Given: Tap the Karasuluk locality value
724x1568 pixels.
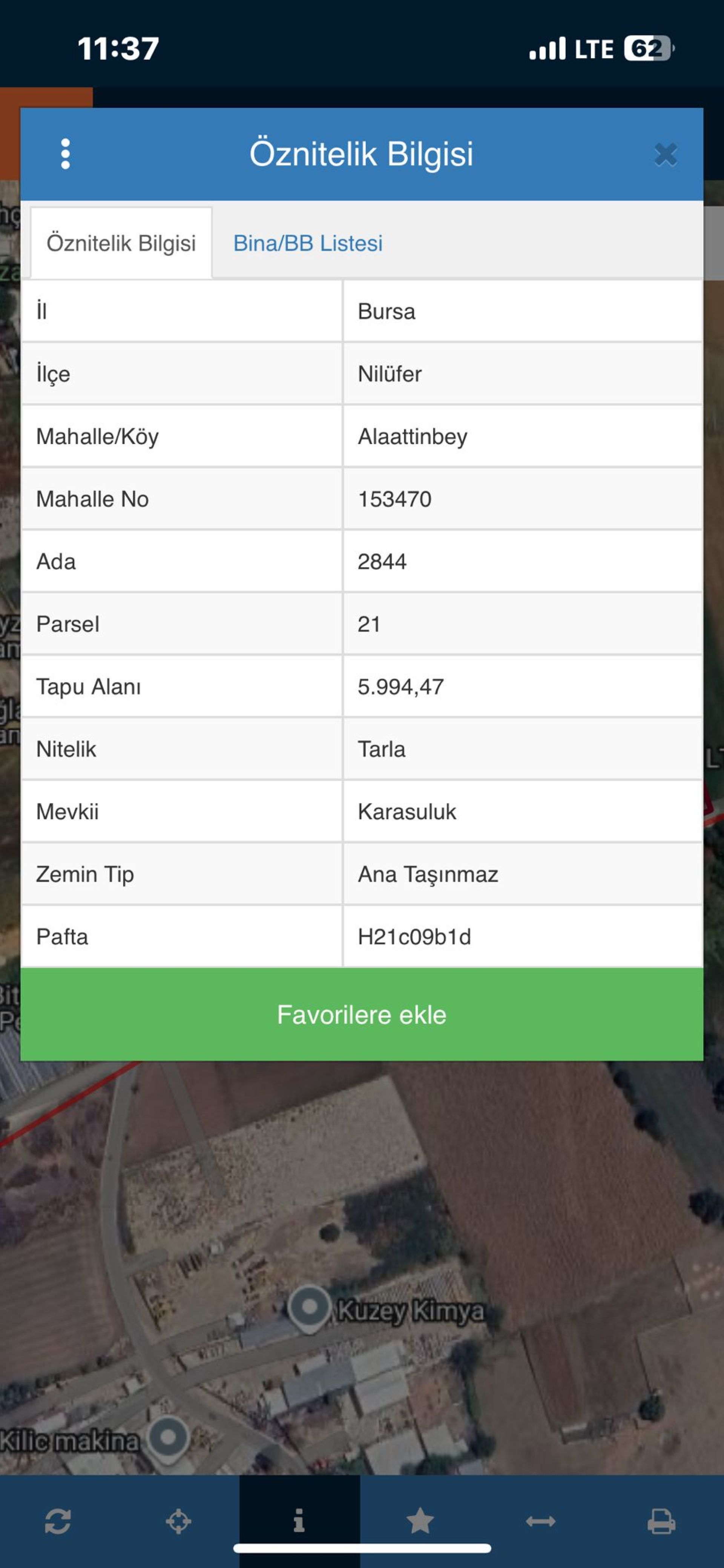Looking at the screenshot, I should pos(407,812).
